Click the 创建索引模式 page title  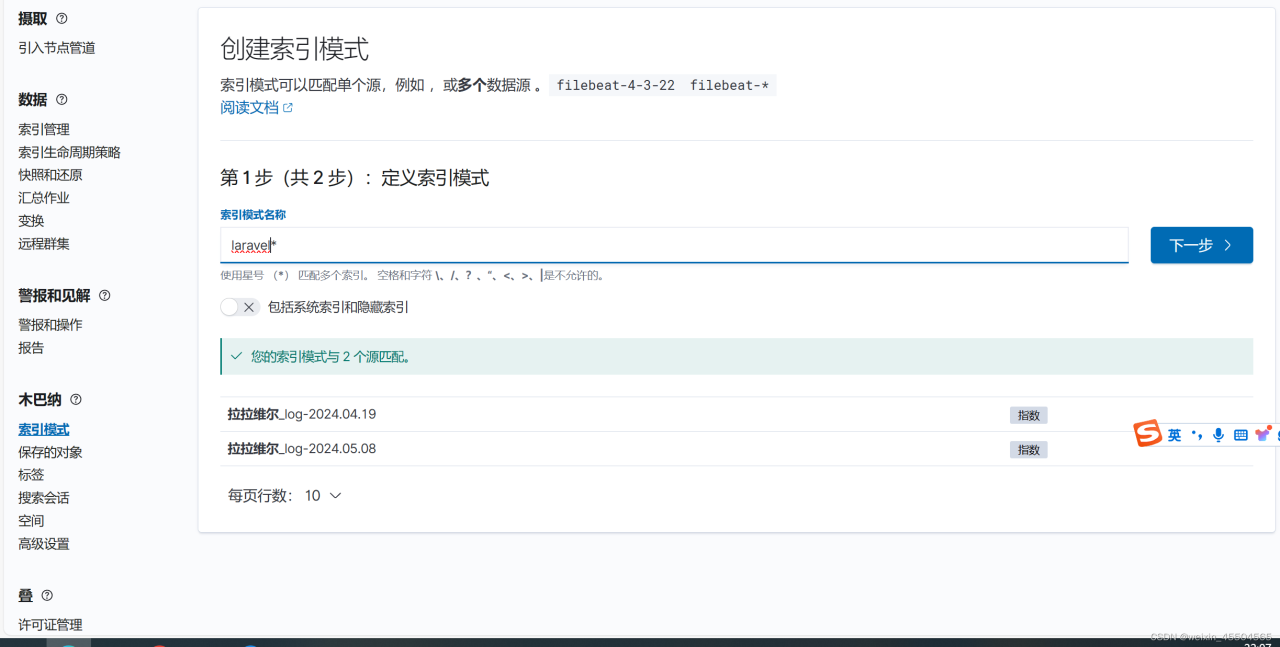click(x=295, y=49)
